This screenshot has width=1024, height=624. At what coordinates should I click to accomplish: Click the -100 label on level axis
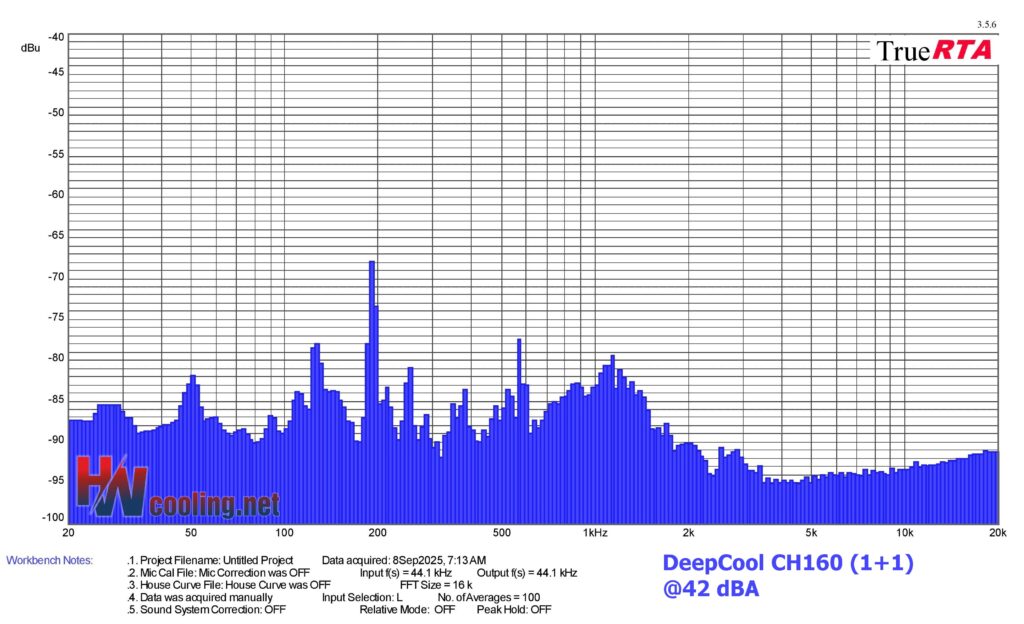tap(53, 518)
